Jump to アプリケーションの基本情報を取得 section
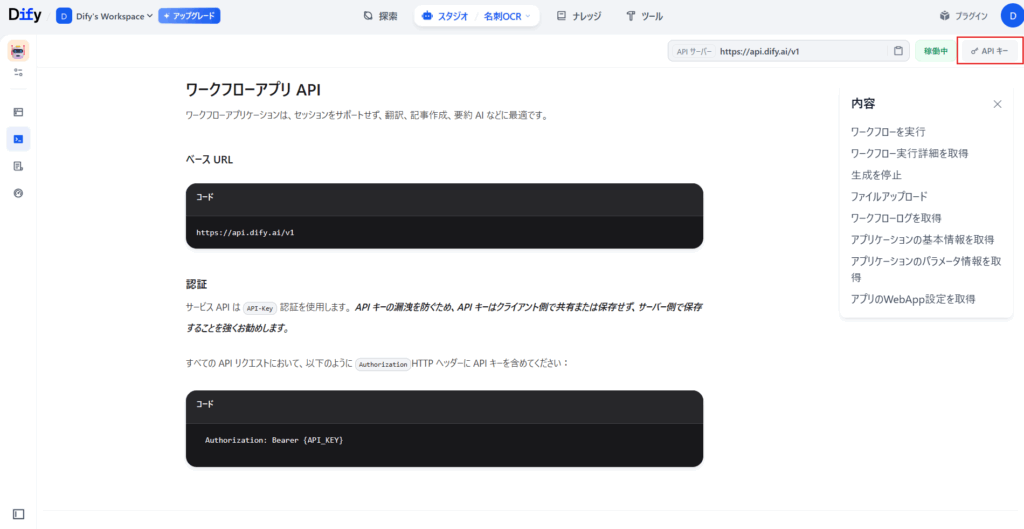This screenshot has width=1024, height=529. tap(922, 240)
